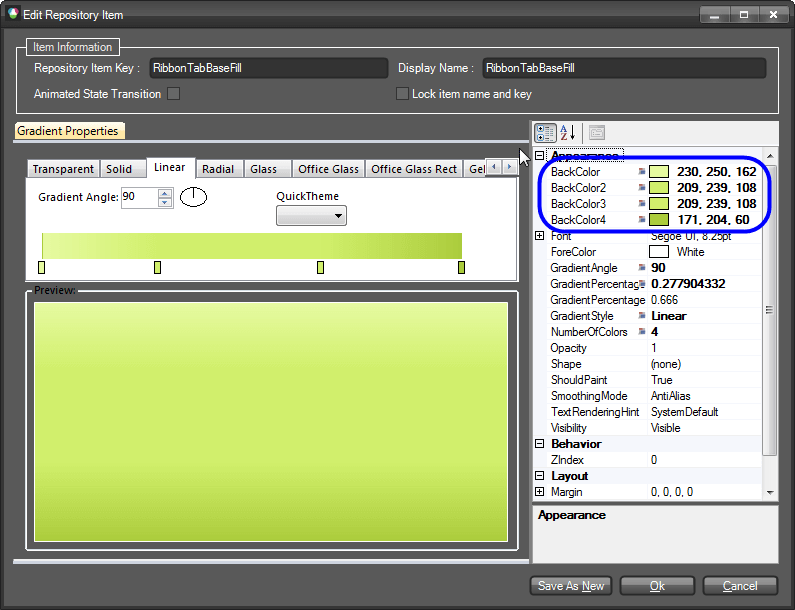Expand the Font property
The height and width of the screenshot is (610, 795).
pos(539,236)
